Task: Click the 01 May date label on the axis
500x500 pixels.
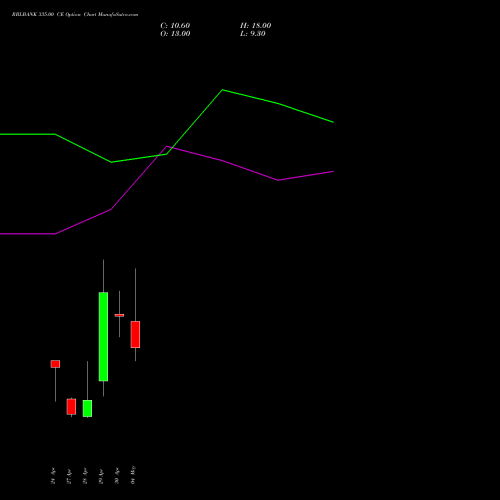Action: (x=133, y=475)
